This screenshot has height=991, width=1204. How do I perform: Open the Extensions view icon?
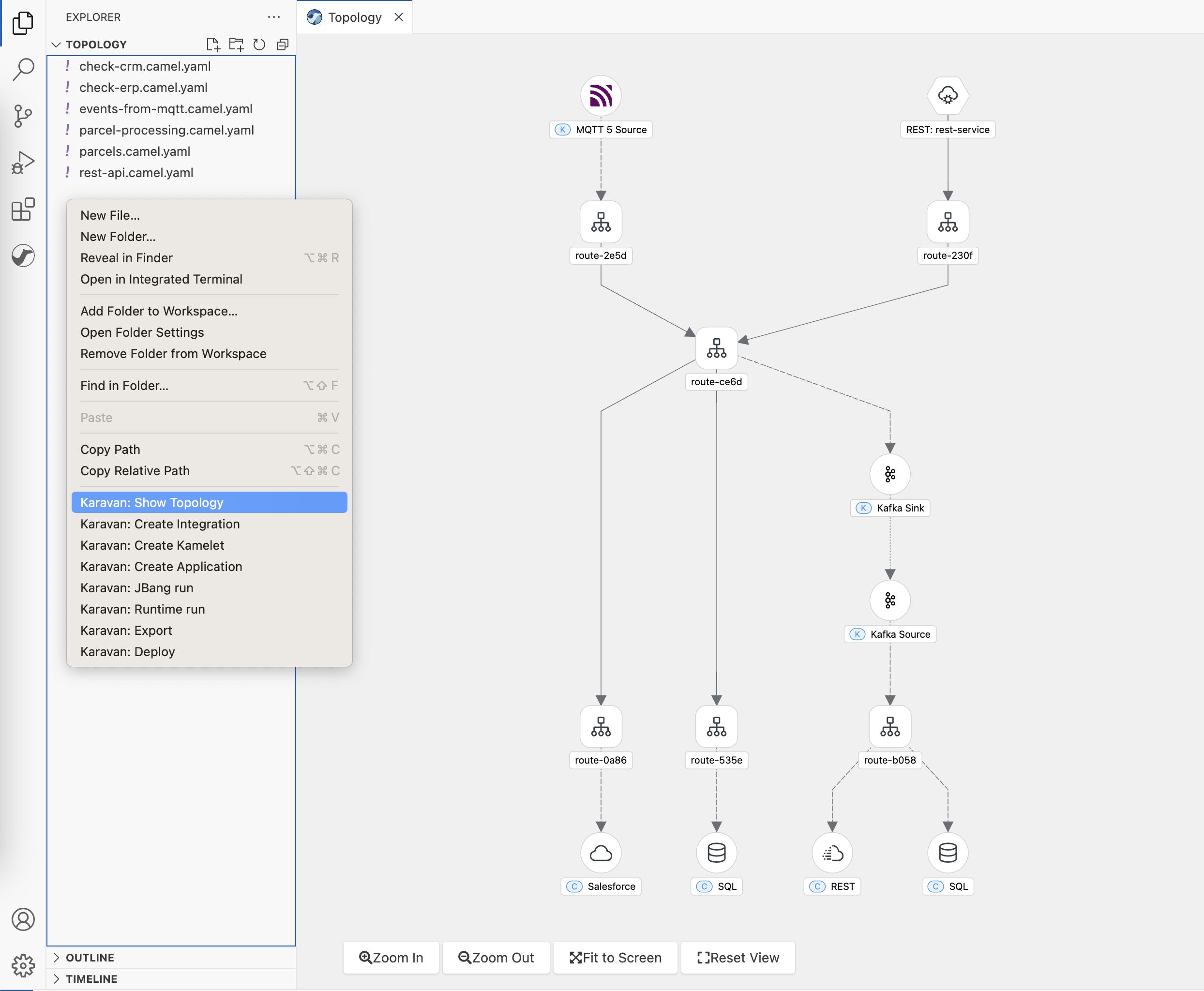[23, 210]
